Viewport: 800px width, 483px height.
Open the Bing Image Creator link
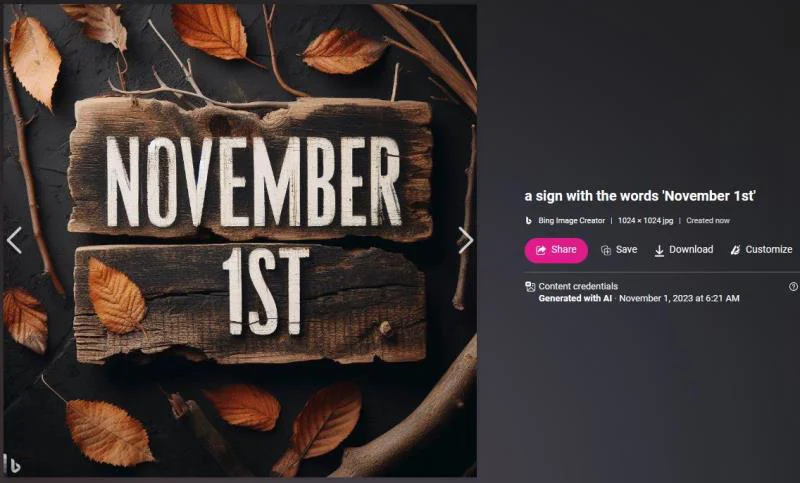pyautogui.click(x=571, y=221)
